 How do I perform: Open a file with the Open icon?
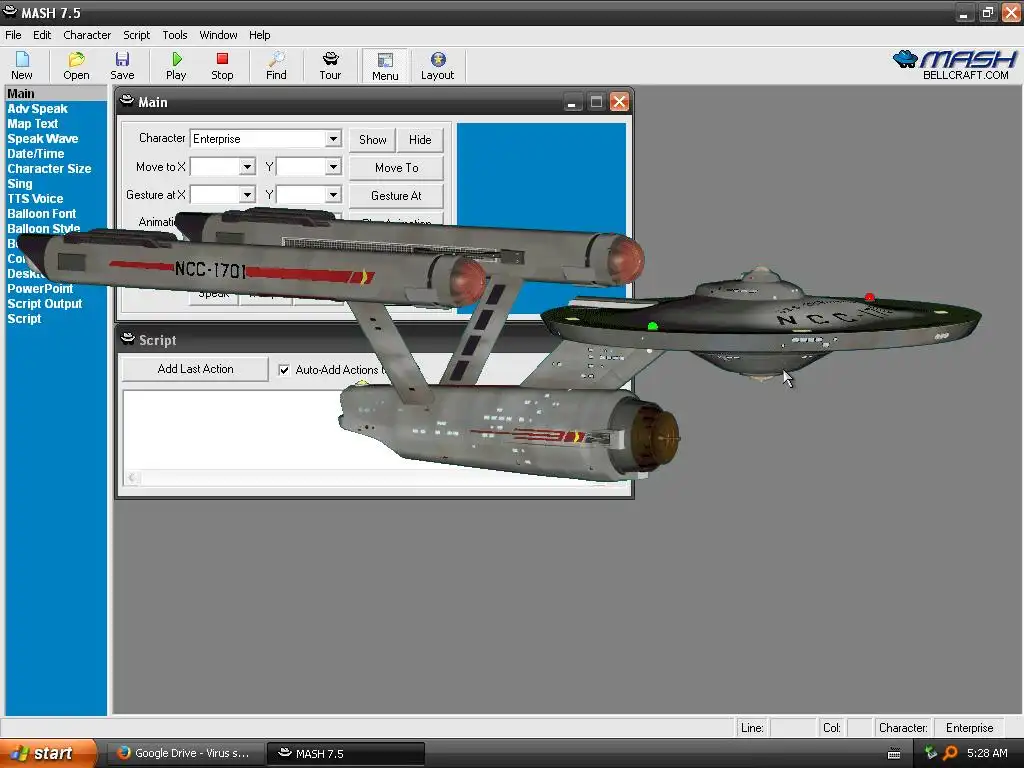[76, 66]
